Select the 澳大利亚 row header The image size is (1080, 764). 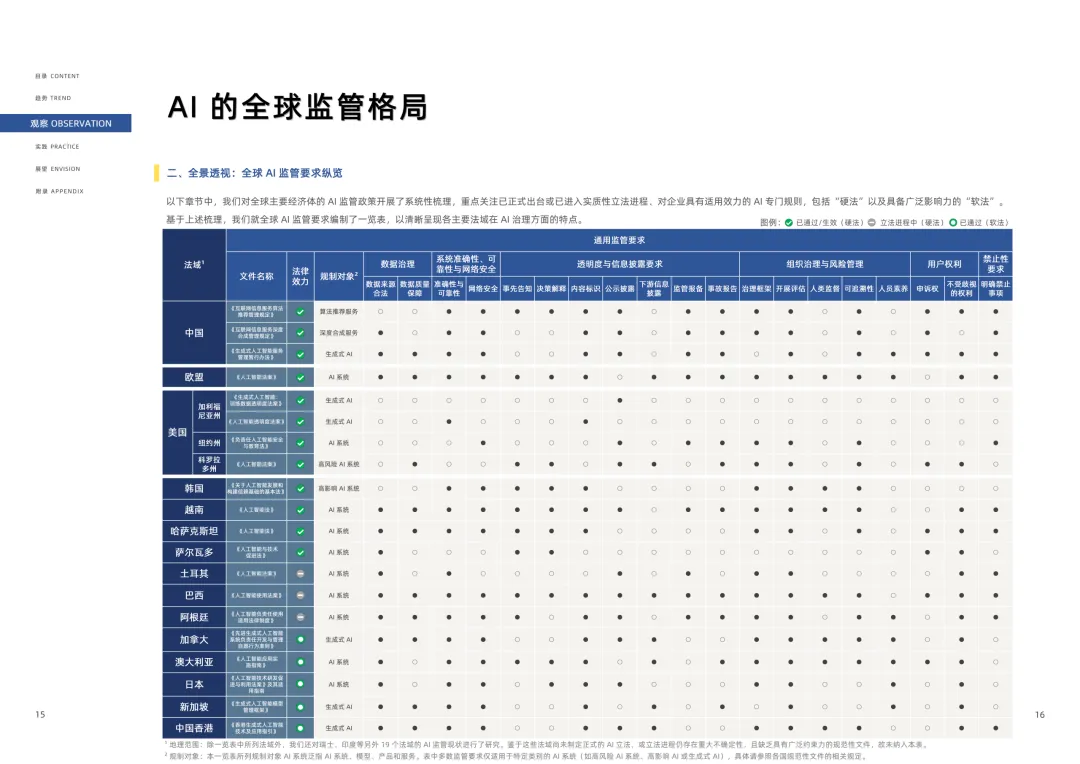(194, 662)
